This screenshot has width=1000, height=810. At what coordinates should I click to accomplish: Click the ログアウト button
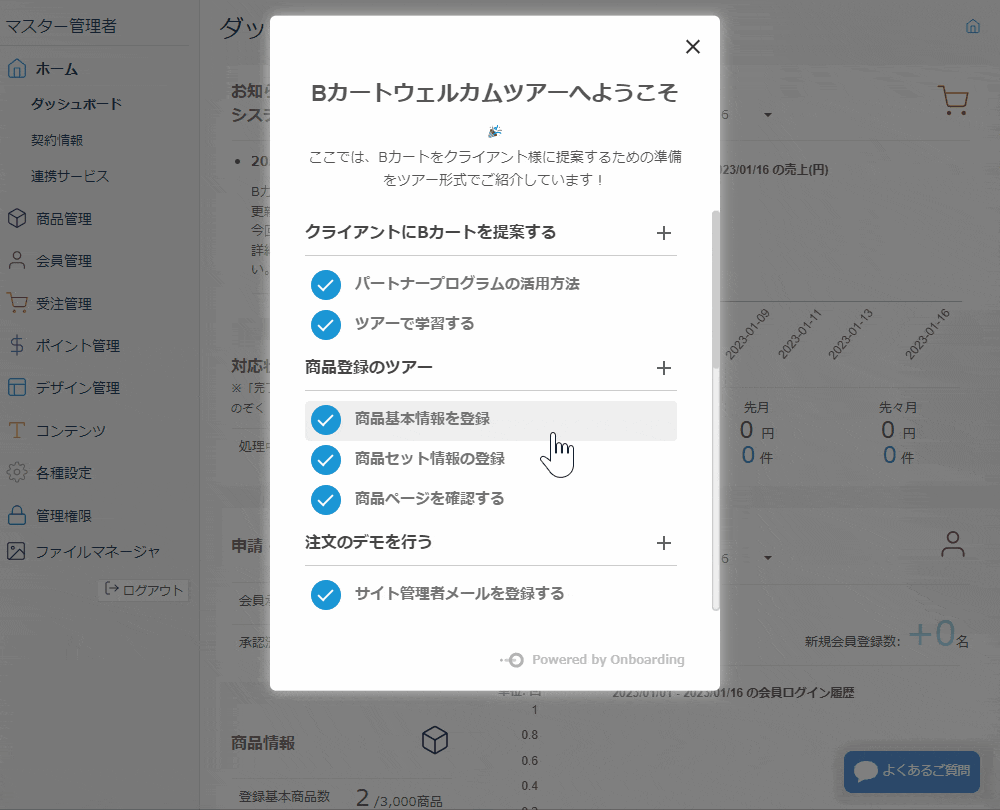click(x=143, y=590)
